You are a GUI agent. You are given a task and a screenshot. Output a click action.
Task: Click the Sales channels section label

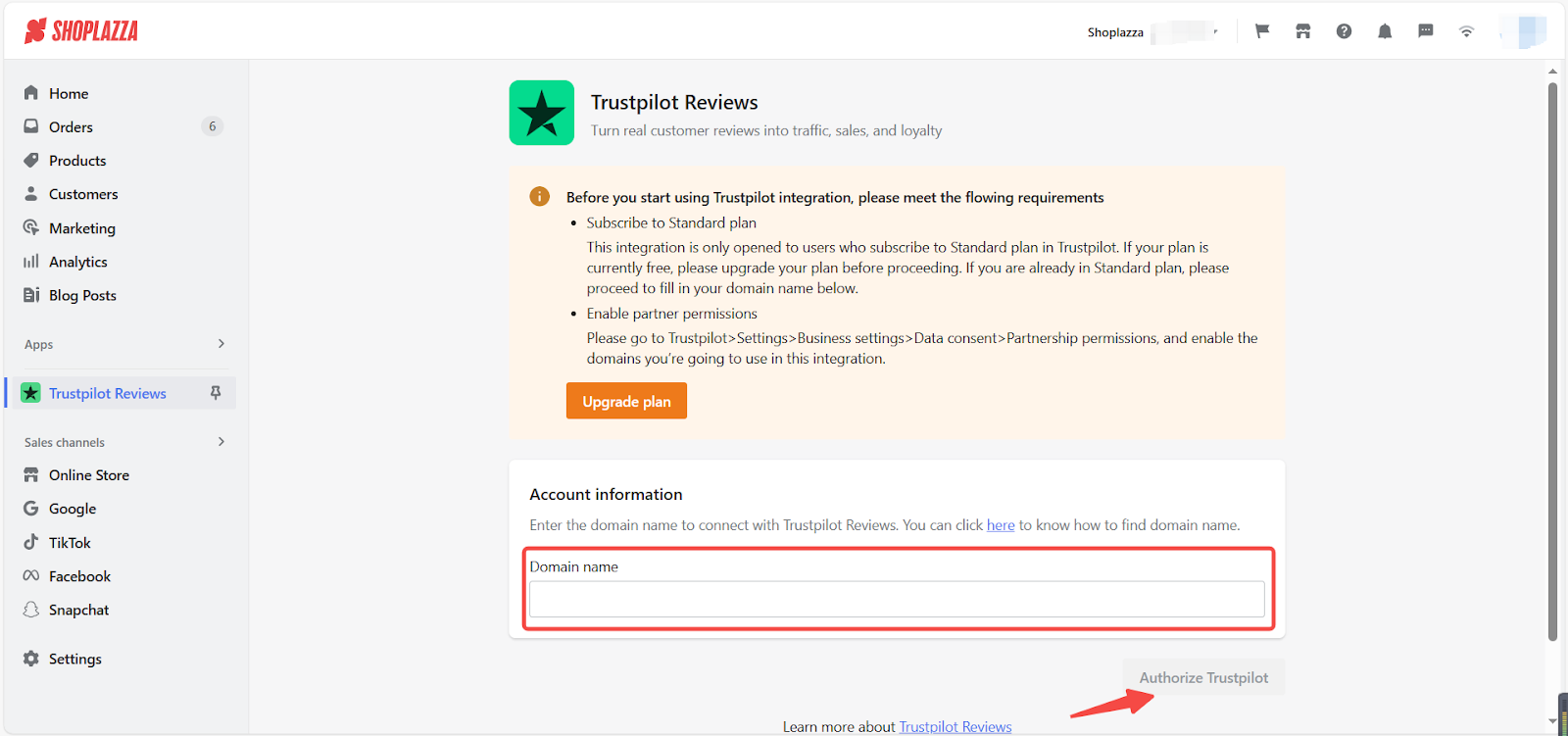pos(65,442)
